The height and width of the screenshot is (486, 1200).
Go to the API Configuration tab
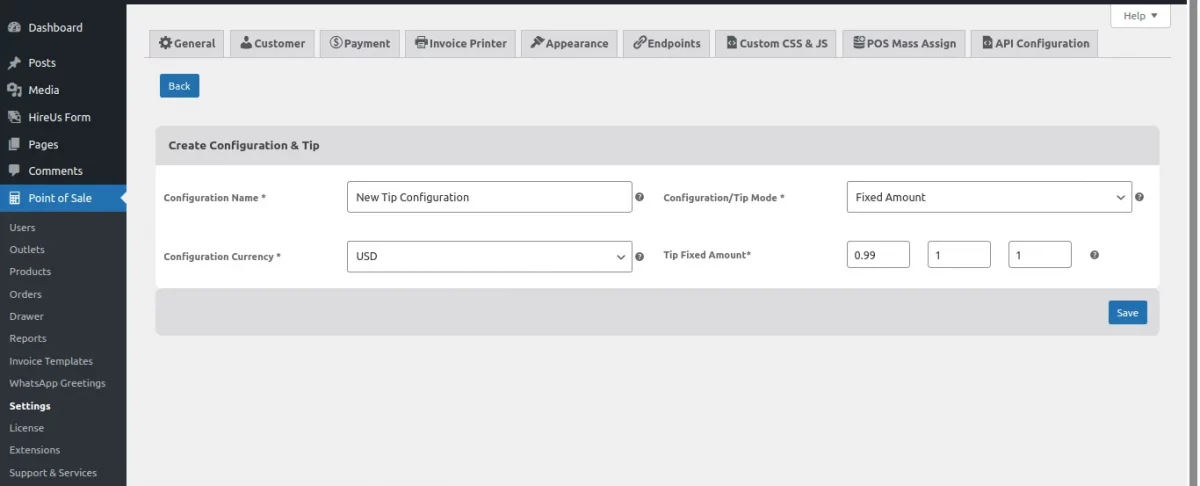1034,43
